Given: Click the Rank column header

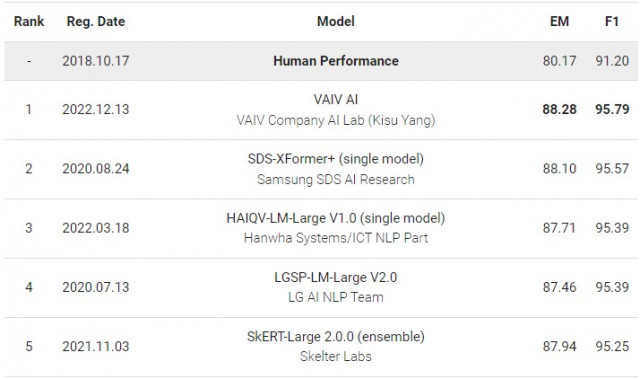Looking at the screenshot, I should [x=29, y=21].
